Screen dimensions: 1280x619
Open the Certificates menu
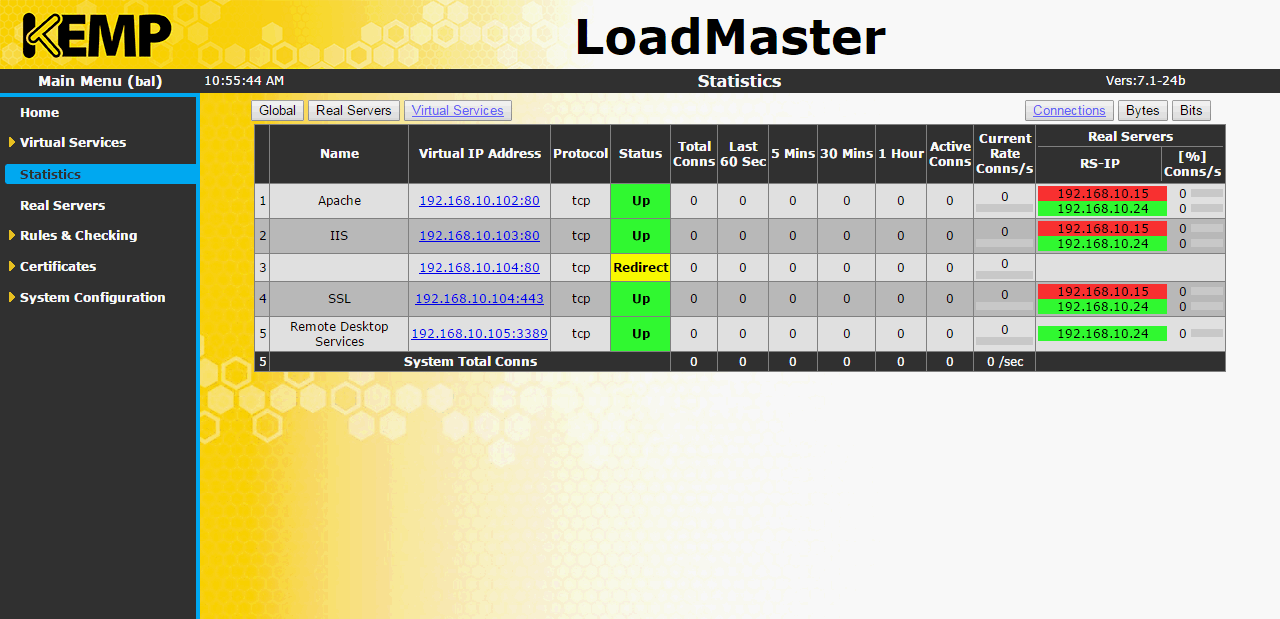point(58,266)
